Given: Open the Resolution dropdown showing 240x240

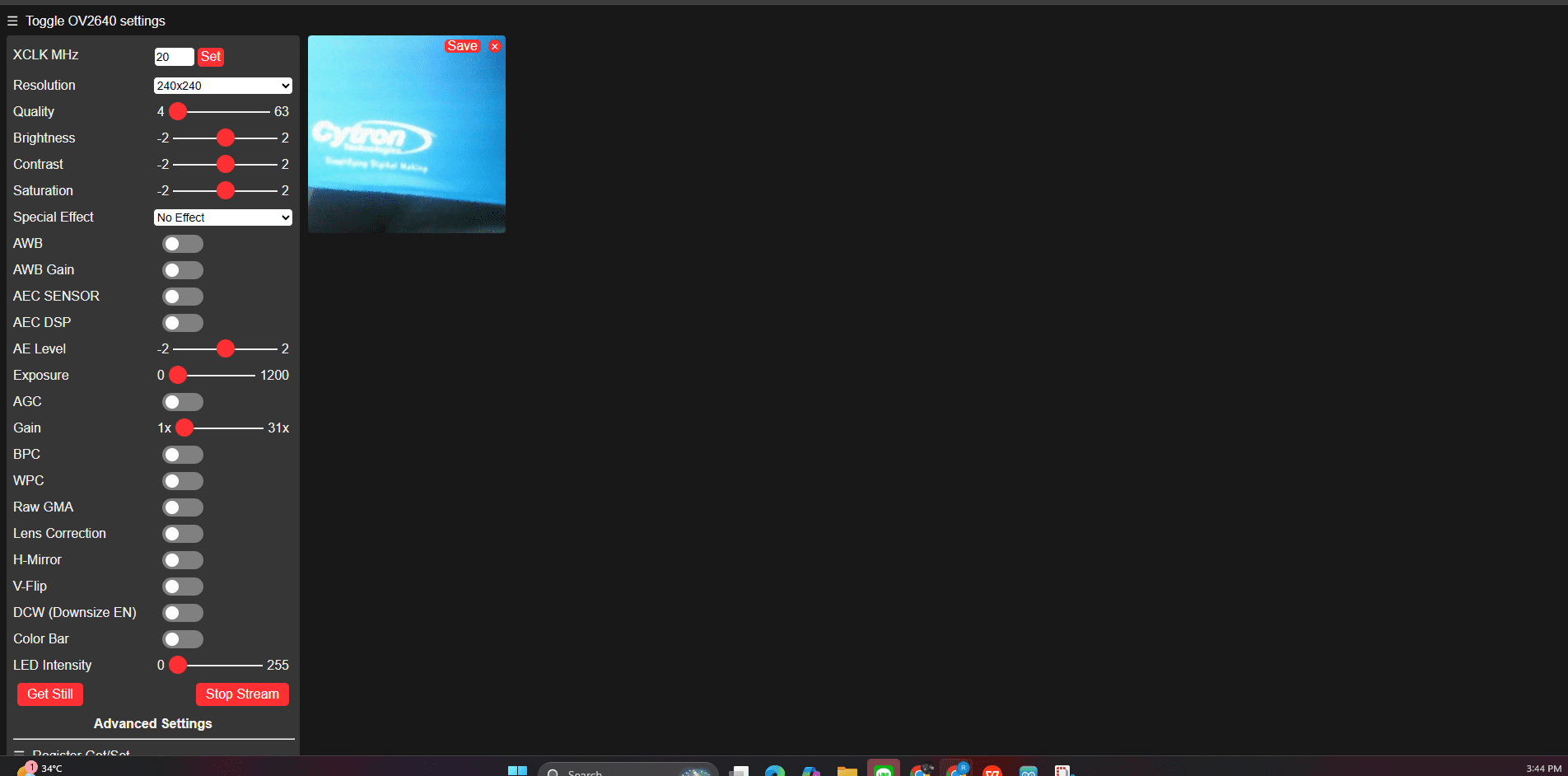Looking at the screenshot, I should click(x=223, y=86).
